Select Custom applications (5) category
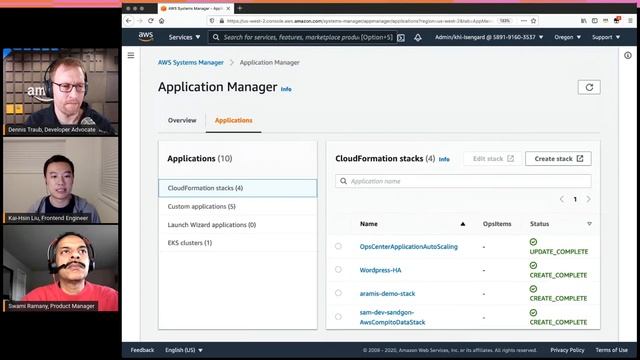The height and width of the screenshot is (360, 640). point(238,207)
